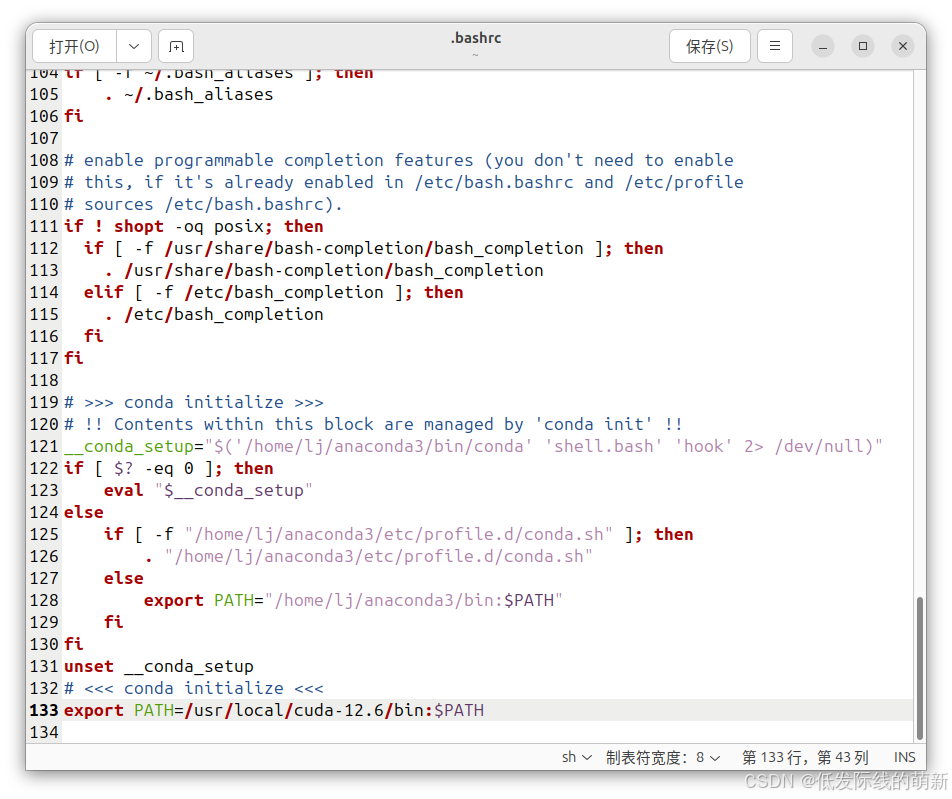Open a new tab with the create-tab icon
Screen dimensions: 952x799
(176, 46)
